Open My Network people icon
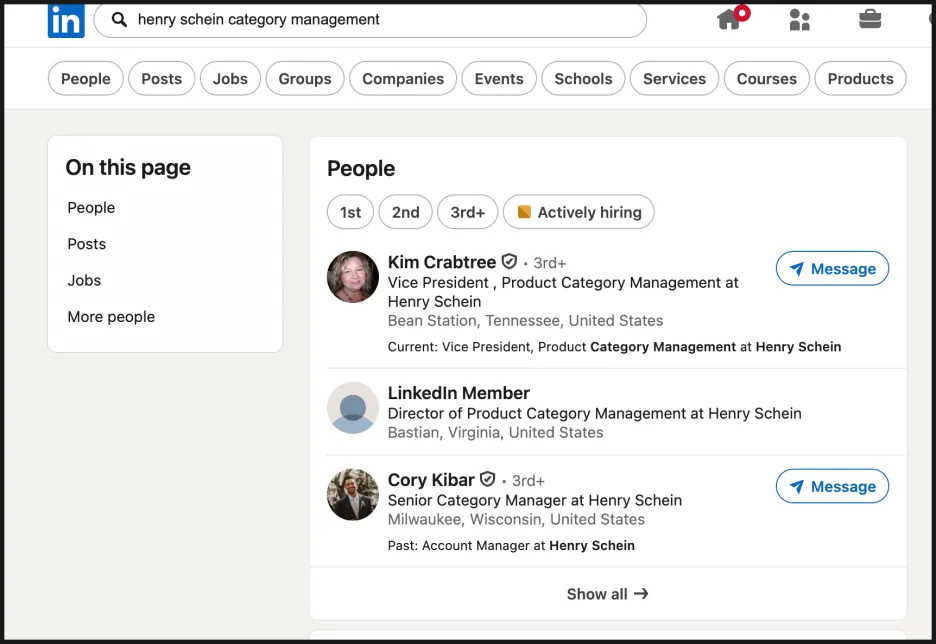The image size is (936, 644). (x=799, y=20)
